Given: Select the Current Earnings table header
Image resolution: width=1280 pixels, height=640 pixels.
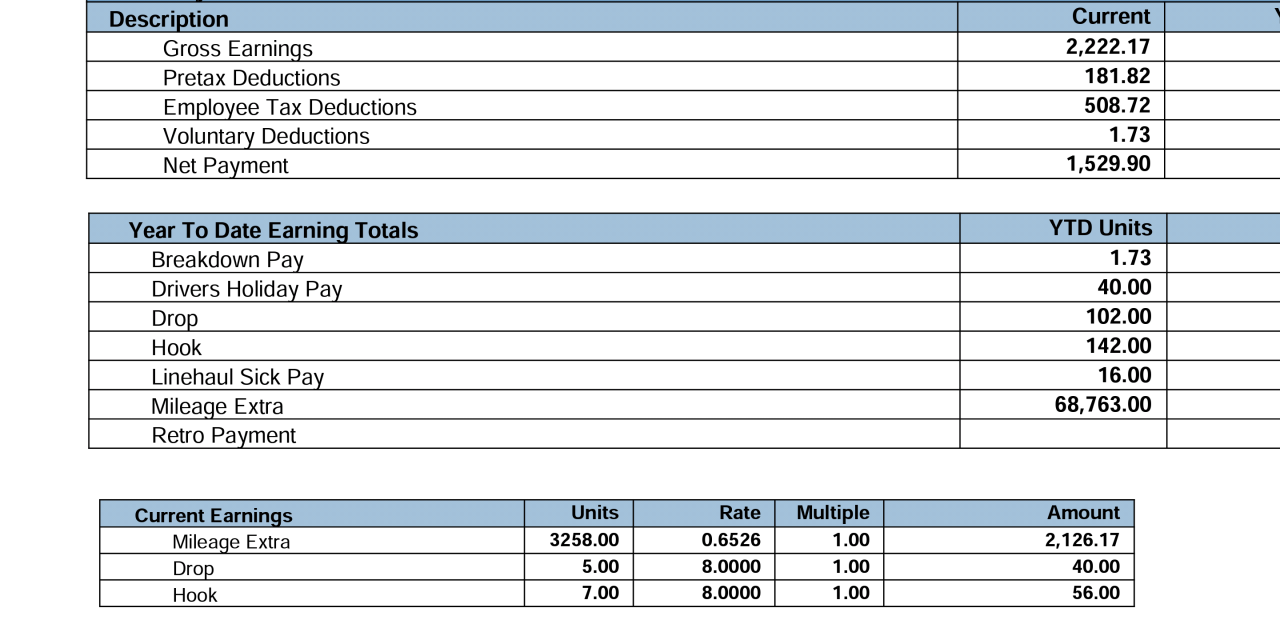Looking at the screenshot, I should click(213, 515).
